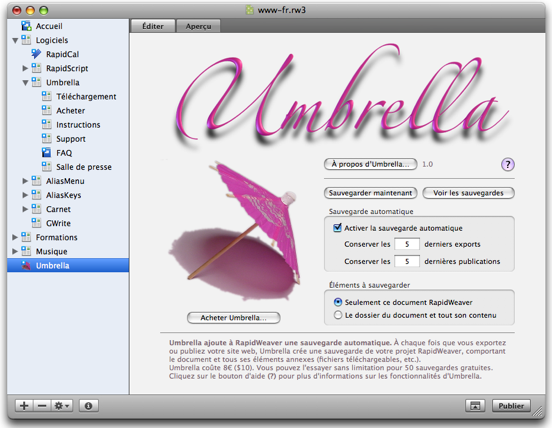552x428 pixels.
Task: Click the RapidScript page icon
Action: coord(37,68)
